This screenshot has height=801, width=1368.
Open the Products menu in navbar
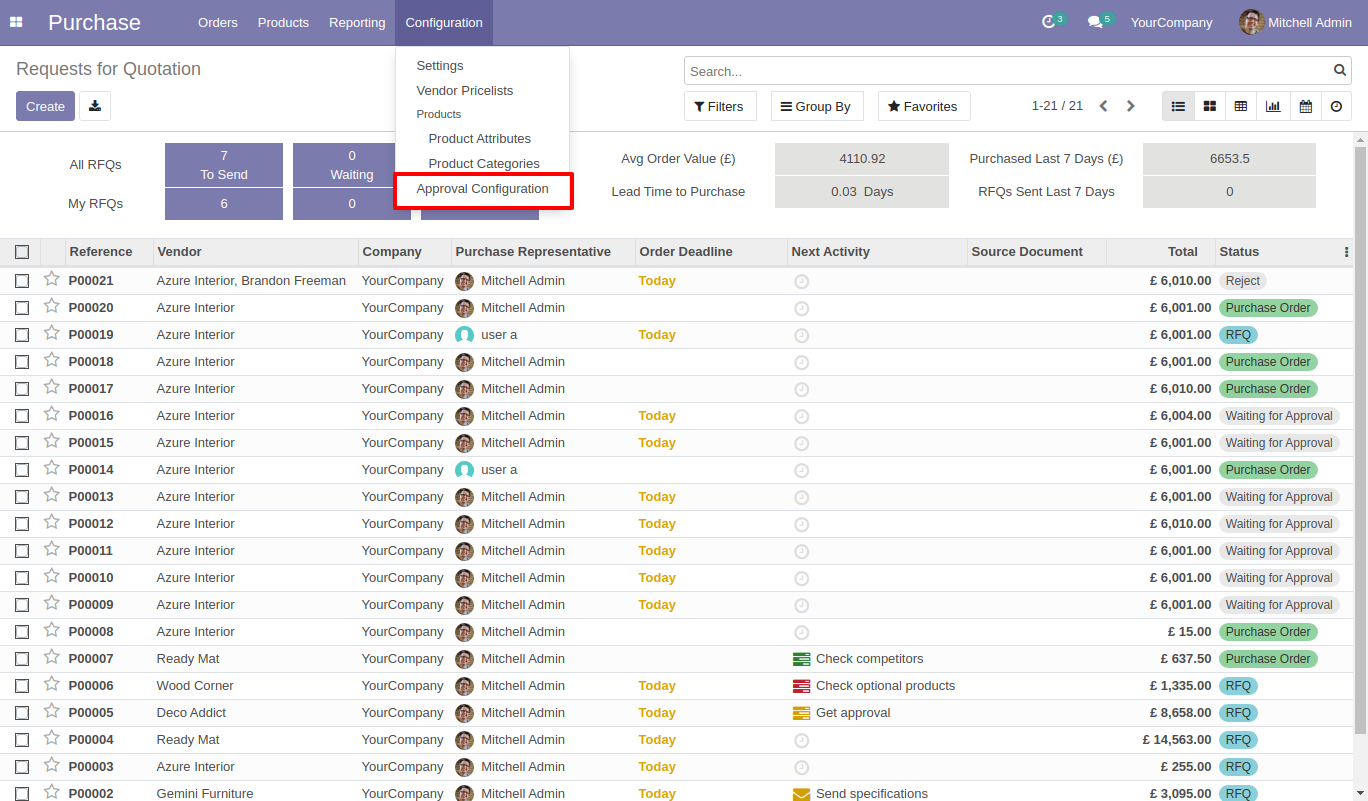click(x=283, y=22)
